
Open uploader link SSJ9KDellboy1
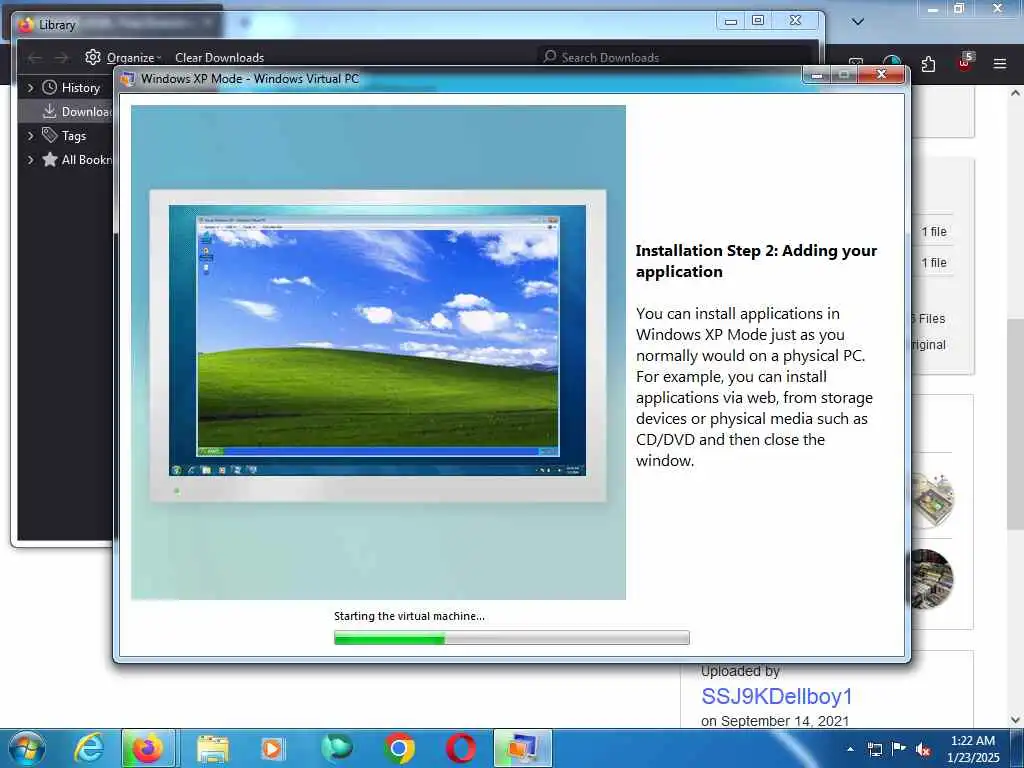click(x=776, y=696)
